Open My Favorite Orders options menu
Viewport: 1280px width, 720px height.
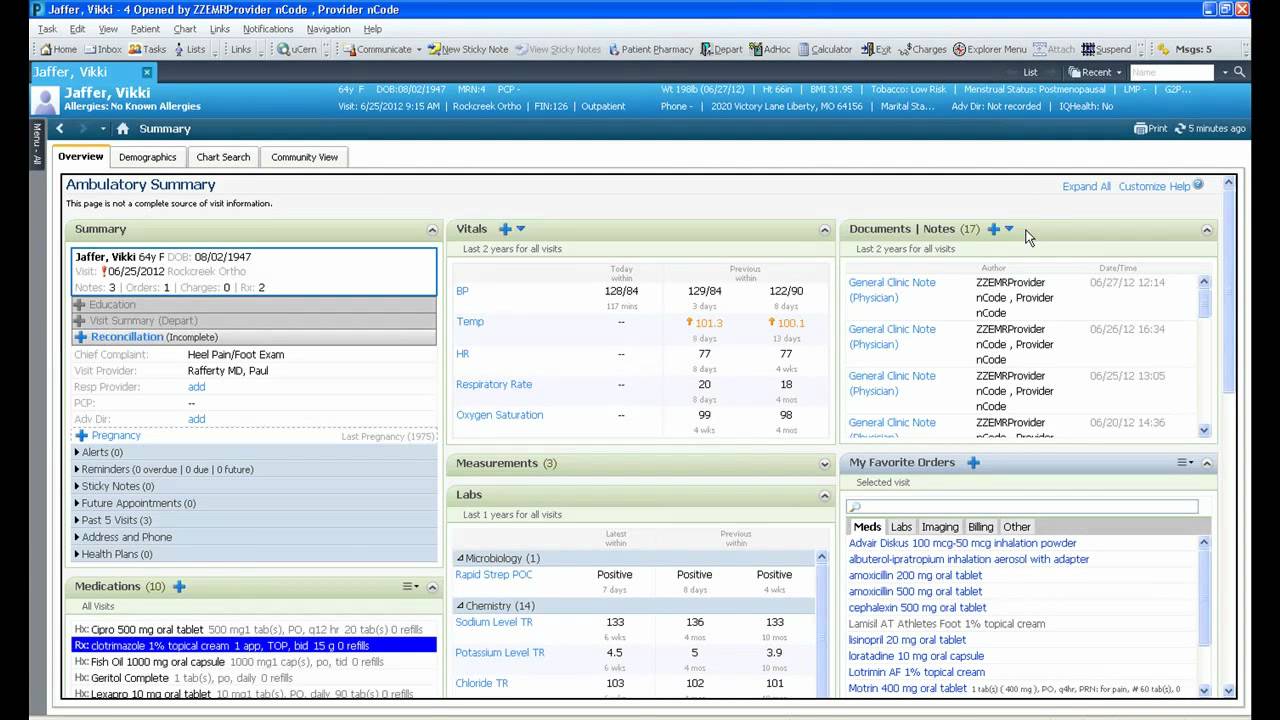point(1185,463)
